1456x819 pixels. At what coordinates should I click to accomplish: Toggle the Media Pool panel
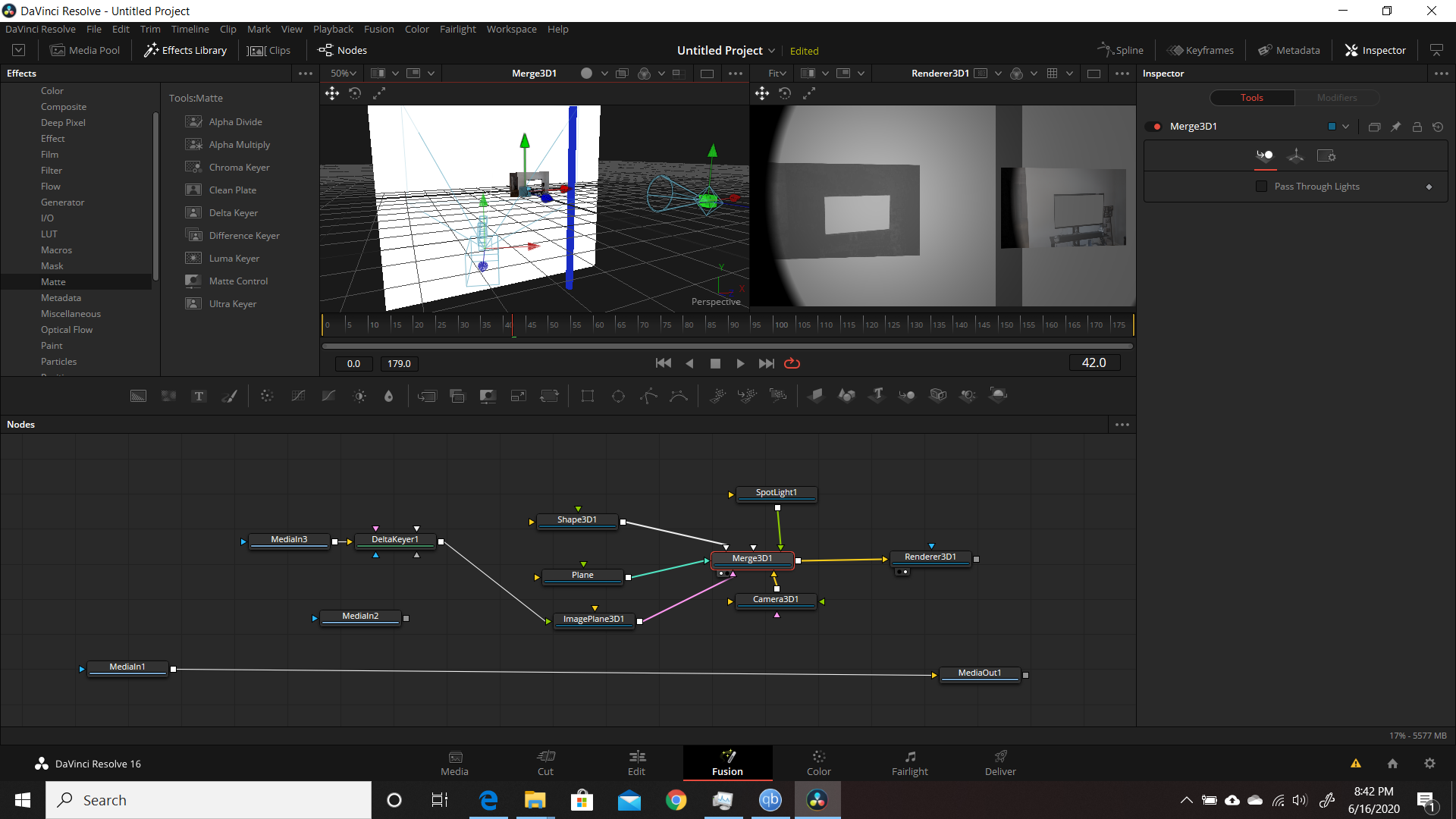85,50
